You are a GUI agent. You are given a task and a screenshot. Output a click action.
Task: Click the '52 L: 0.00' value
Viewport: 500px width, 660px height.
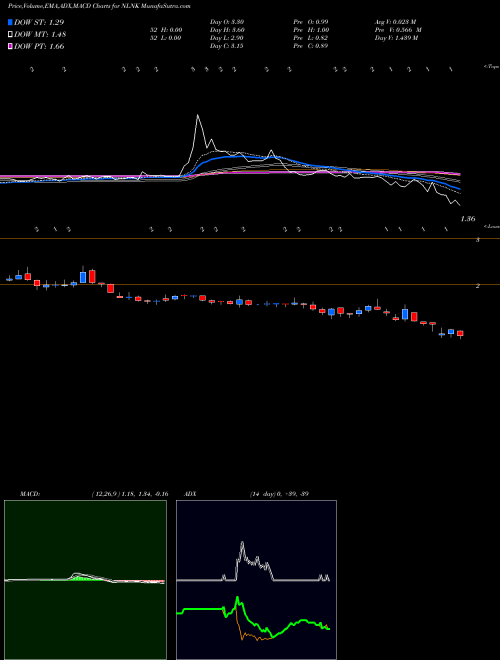click(x=164, y=38)
